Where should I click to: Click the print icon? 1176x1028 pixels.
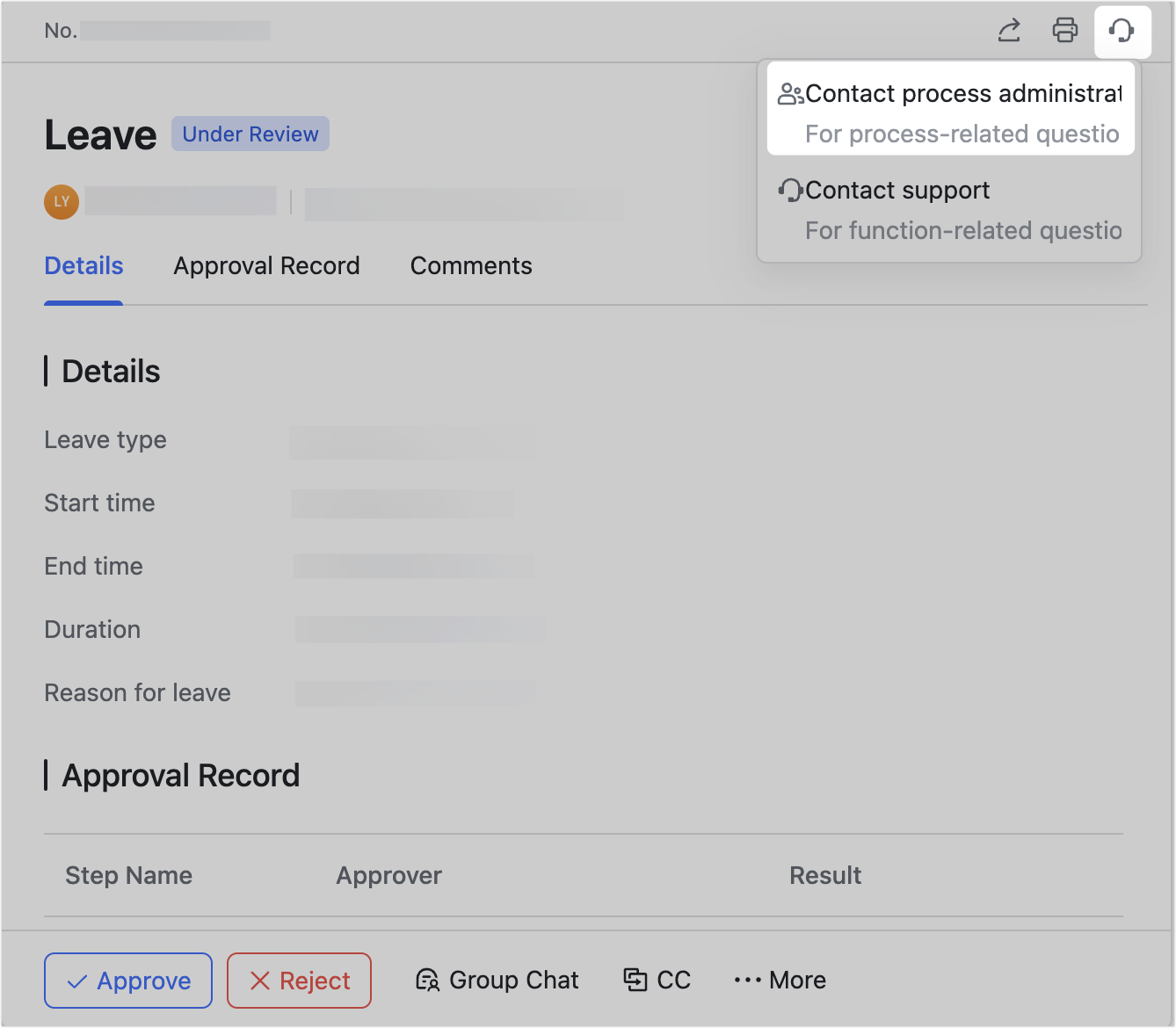[x=1065, y=31]
